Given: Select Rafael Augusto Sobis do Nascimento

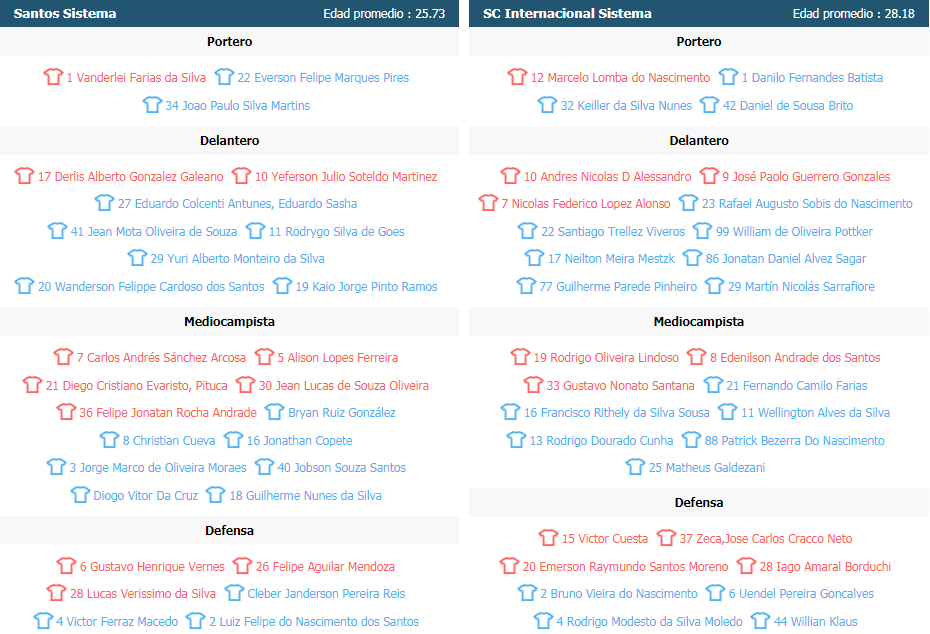Looking at the screenshot, I should click(807, 203).
